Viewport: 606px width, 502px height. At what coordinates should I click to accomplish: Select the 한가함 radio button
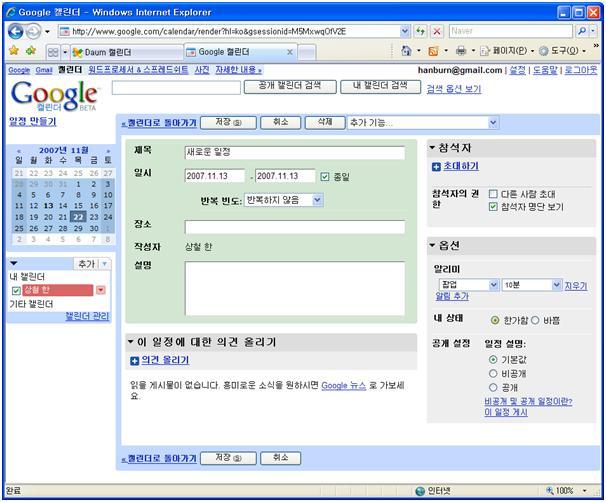[495, 320]
